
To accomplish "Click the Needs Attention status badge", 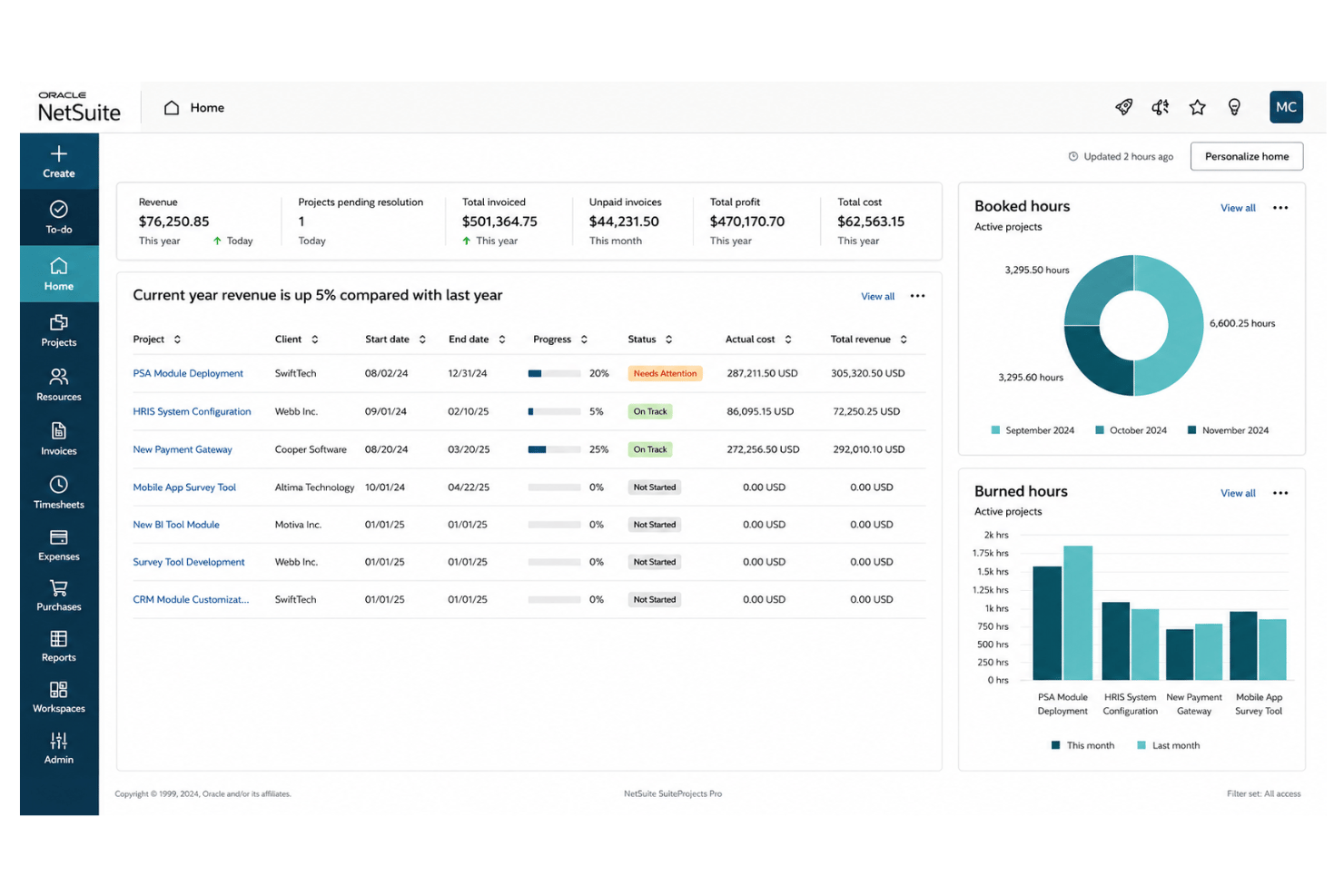I will point(665,373).
